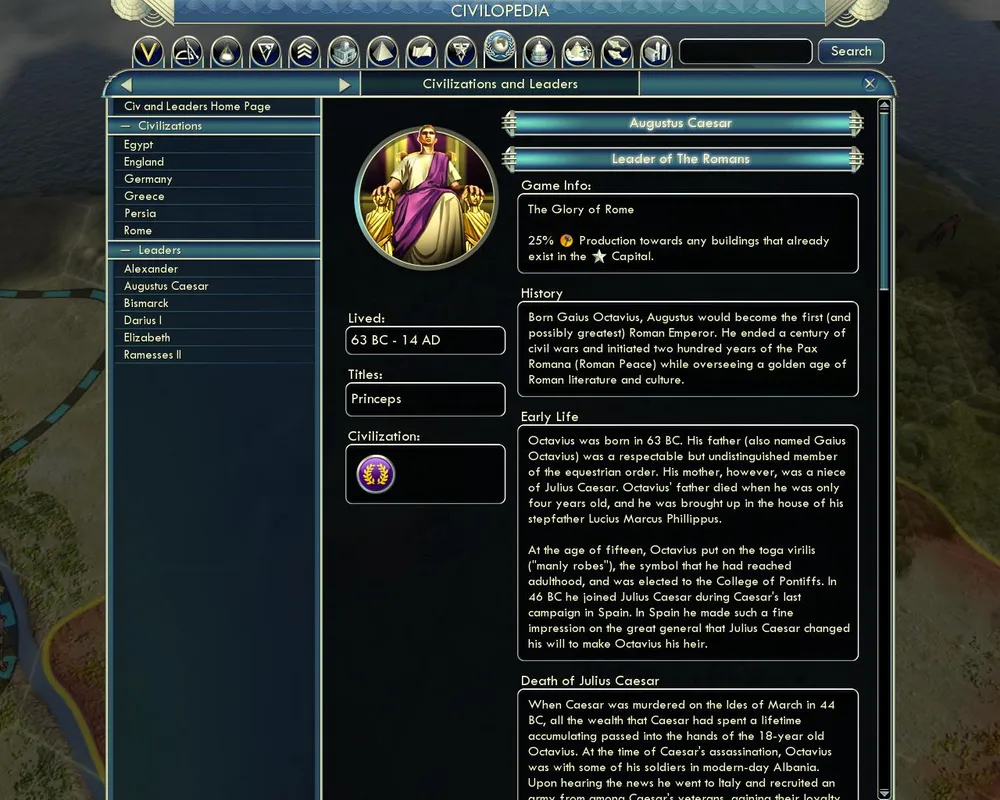Go to next article with forward arrow
Screen dimensions: 1000x800
[344, 85]
